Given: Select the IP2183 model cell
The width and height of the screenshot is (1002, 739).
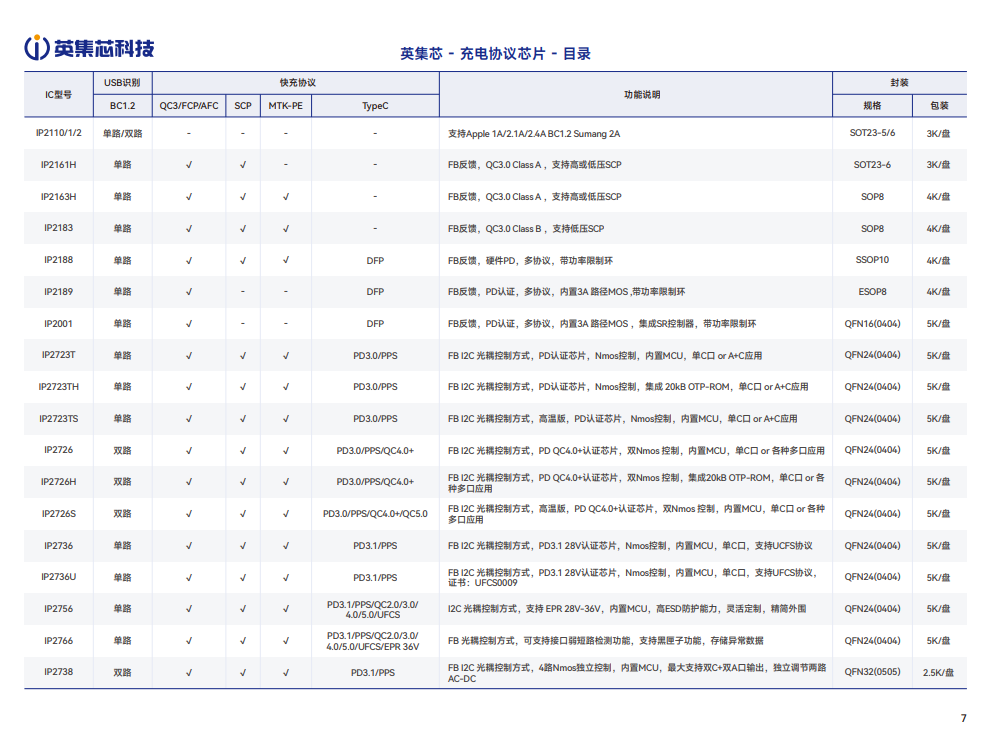Looking at the screenshot, I should click(x=58, y=228).
